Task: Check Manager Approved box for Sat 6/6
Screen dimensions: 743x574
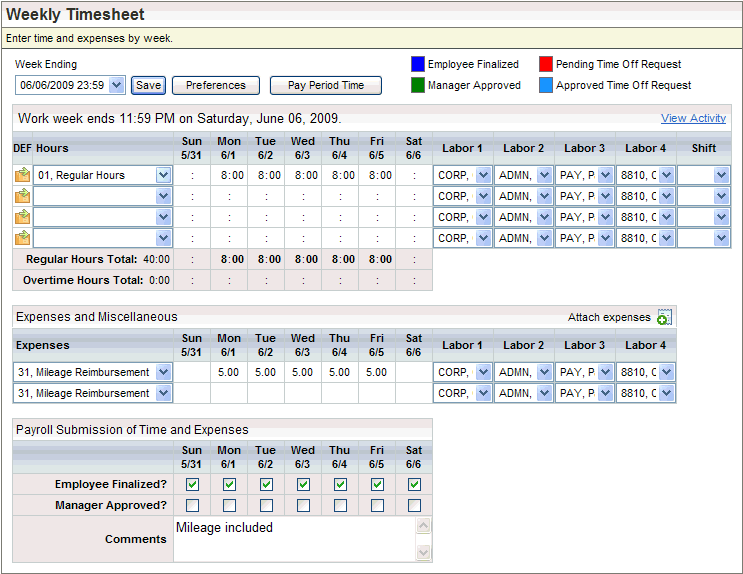Action: tap(414, 505)
